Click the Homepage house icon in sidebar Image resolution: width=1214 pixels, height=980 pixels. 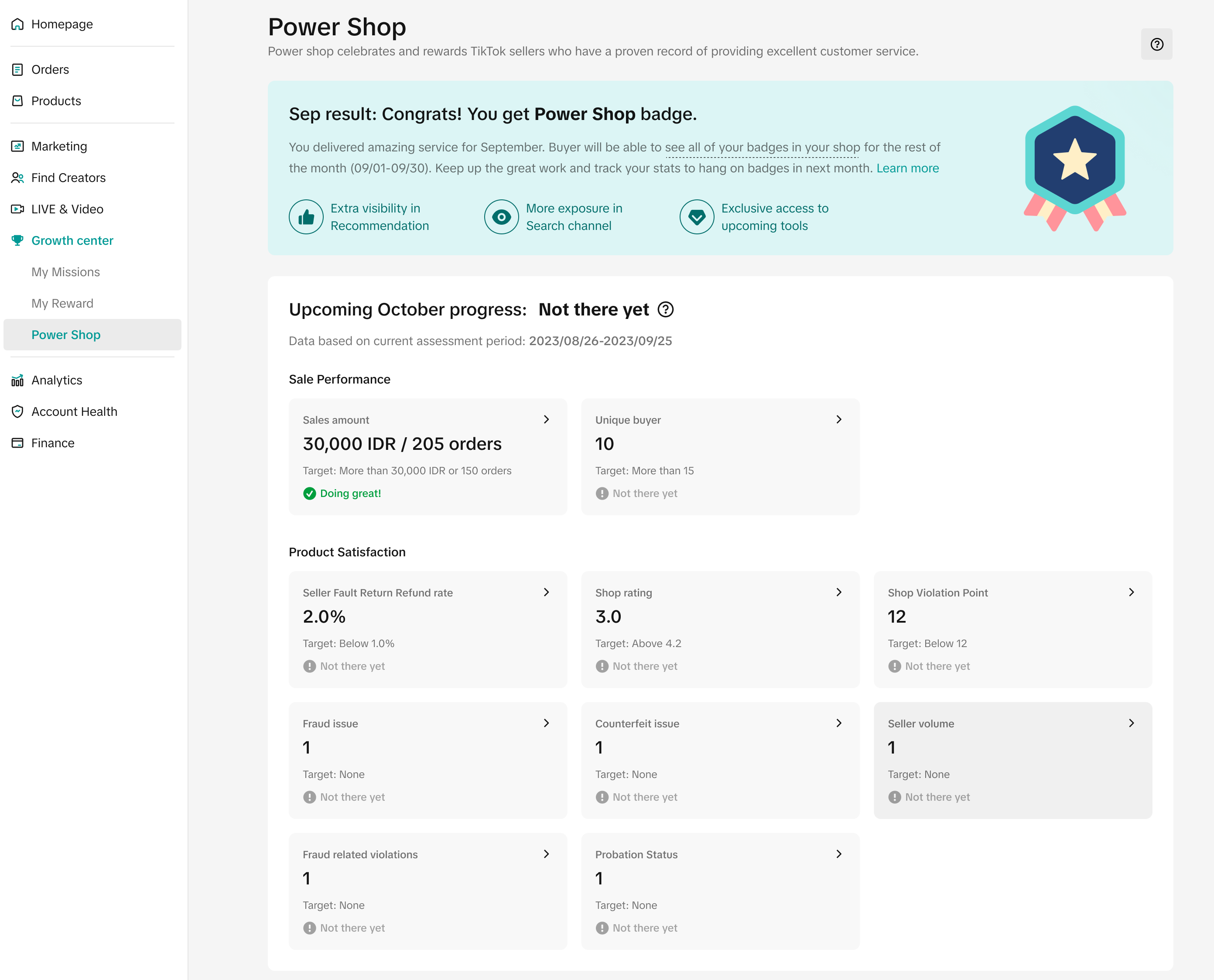tap(17, 24)
